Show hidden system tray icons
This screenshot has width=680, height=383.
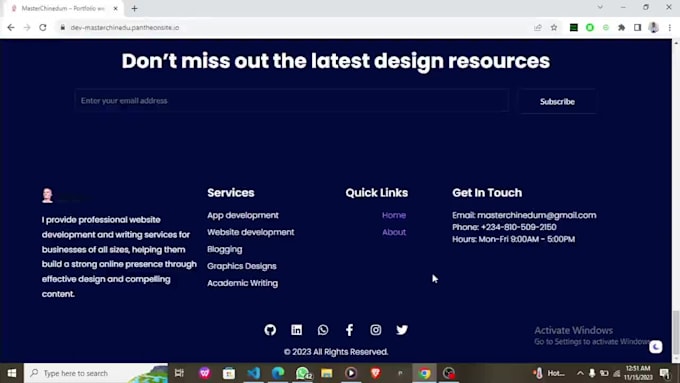click(580, 373)
